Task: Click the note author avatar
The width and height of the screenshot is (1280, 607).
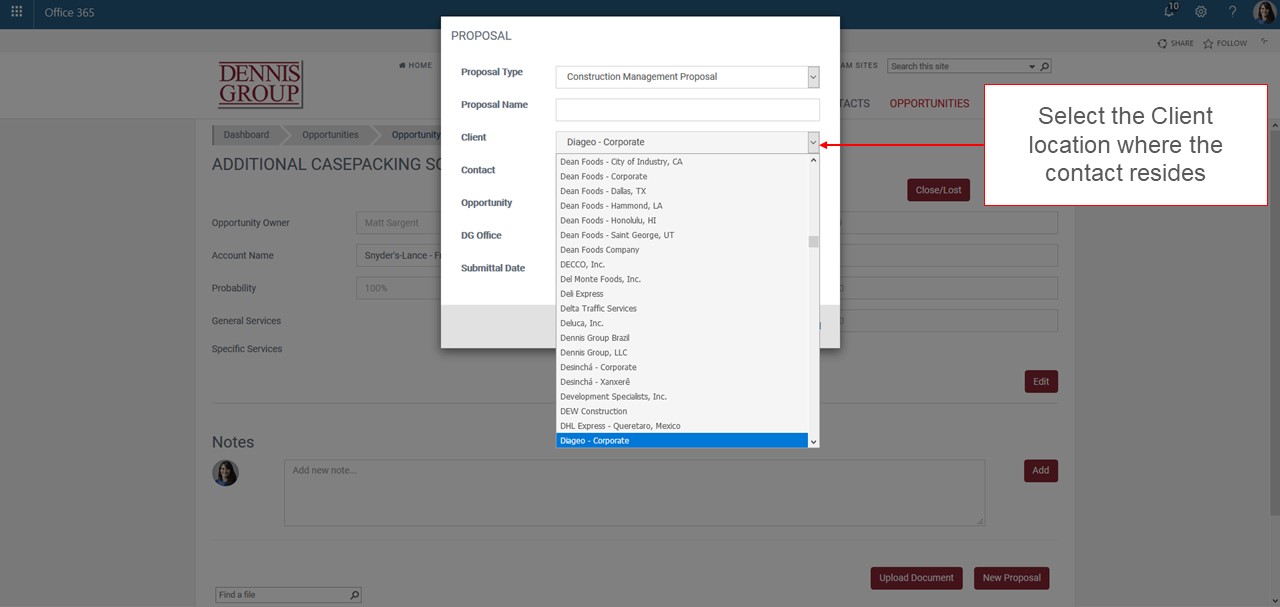Action: pyautogui.click(x=226, y=473)
